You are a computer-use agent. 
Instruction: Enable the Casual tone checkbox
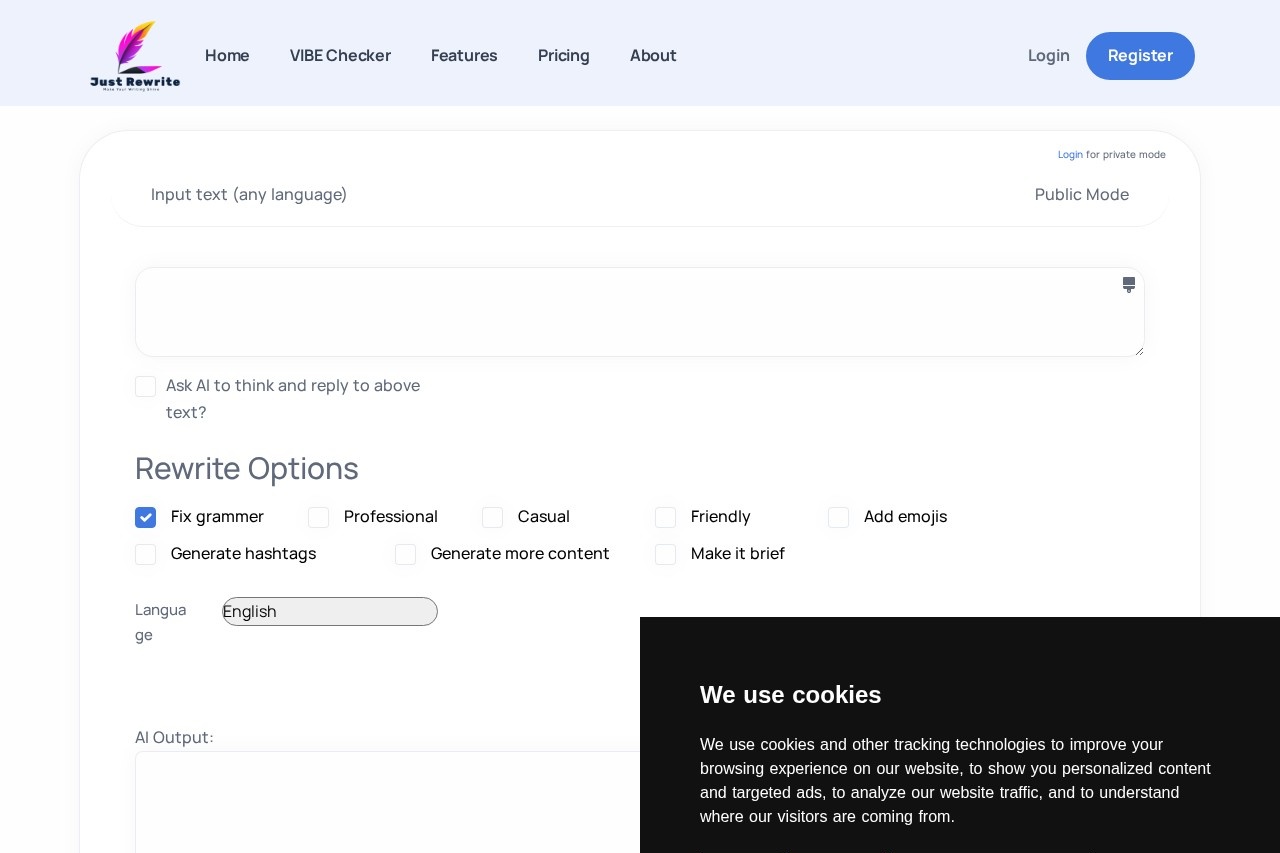point(493,518)
